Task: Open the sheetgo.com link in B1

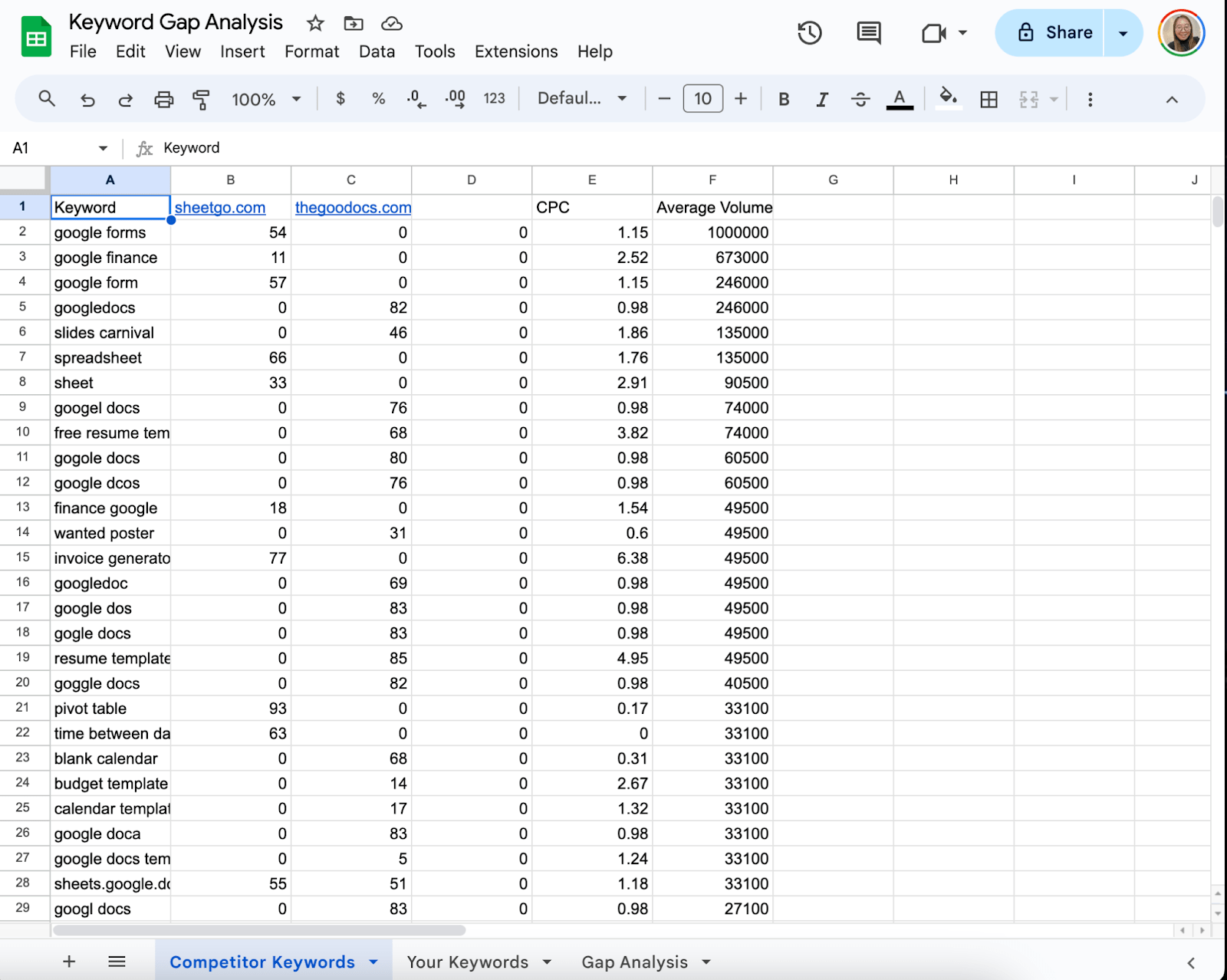Action: [220, 207]
